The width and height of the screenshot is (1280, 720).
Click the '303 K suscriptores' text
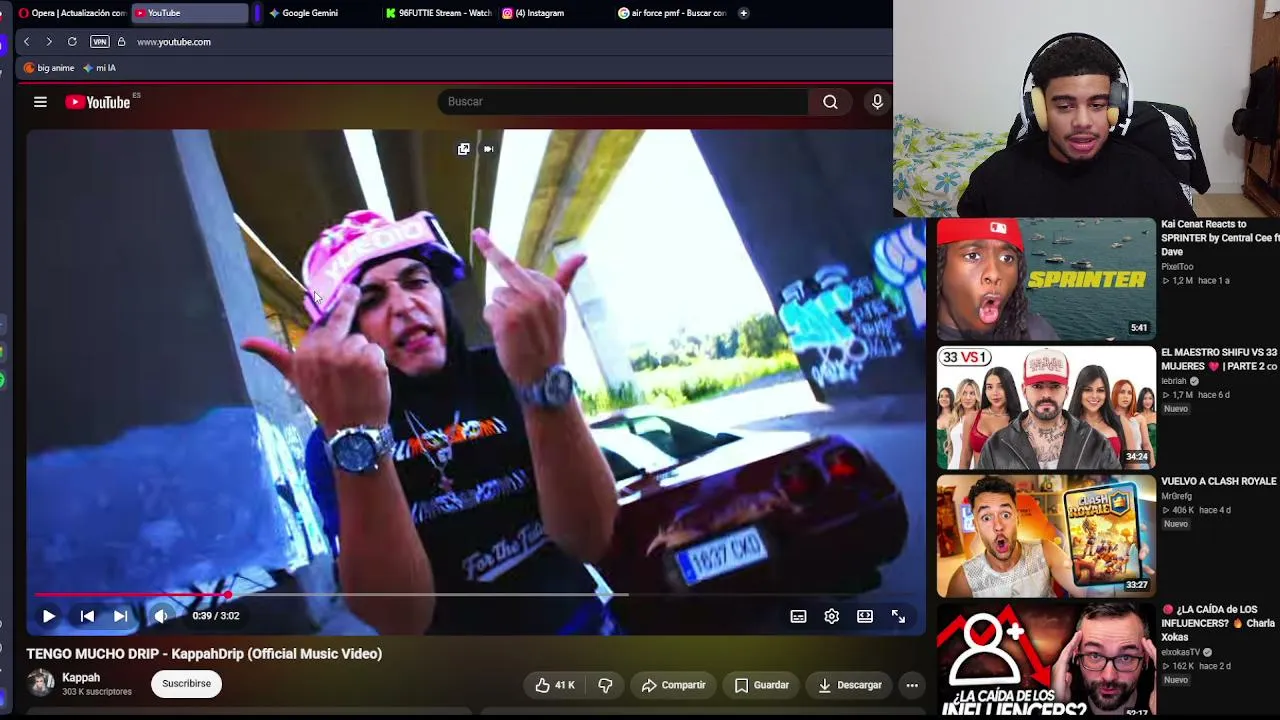pos(97,692)
